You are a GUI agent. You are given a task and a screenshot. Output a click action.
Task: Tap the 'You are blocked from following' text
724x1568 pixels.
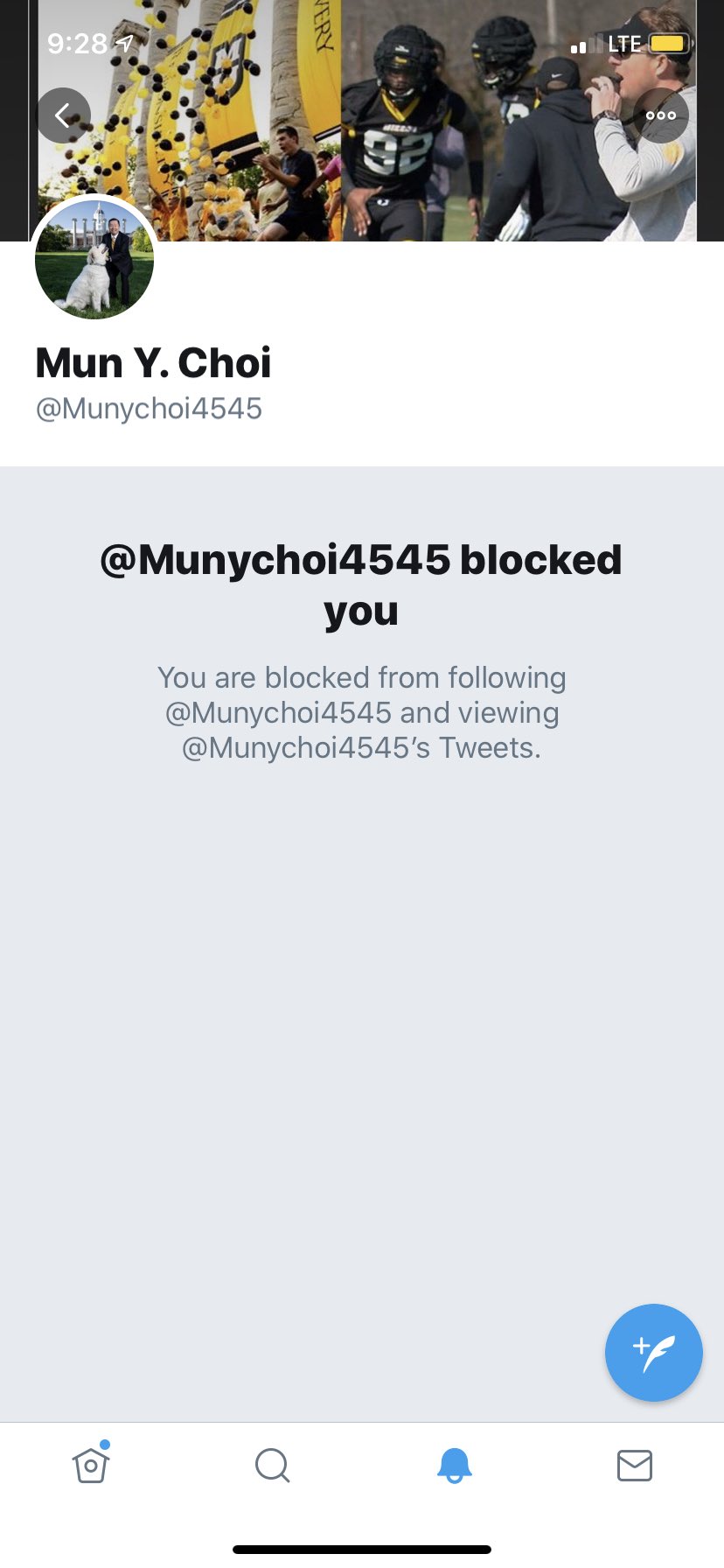(362, 677)
